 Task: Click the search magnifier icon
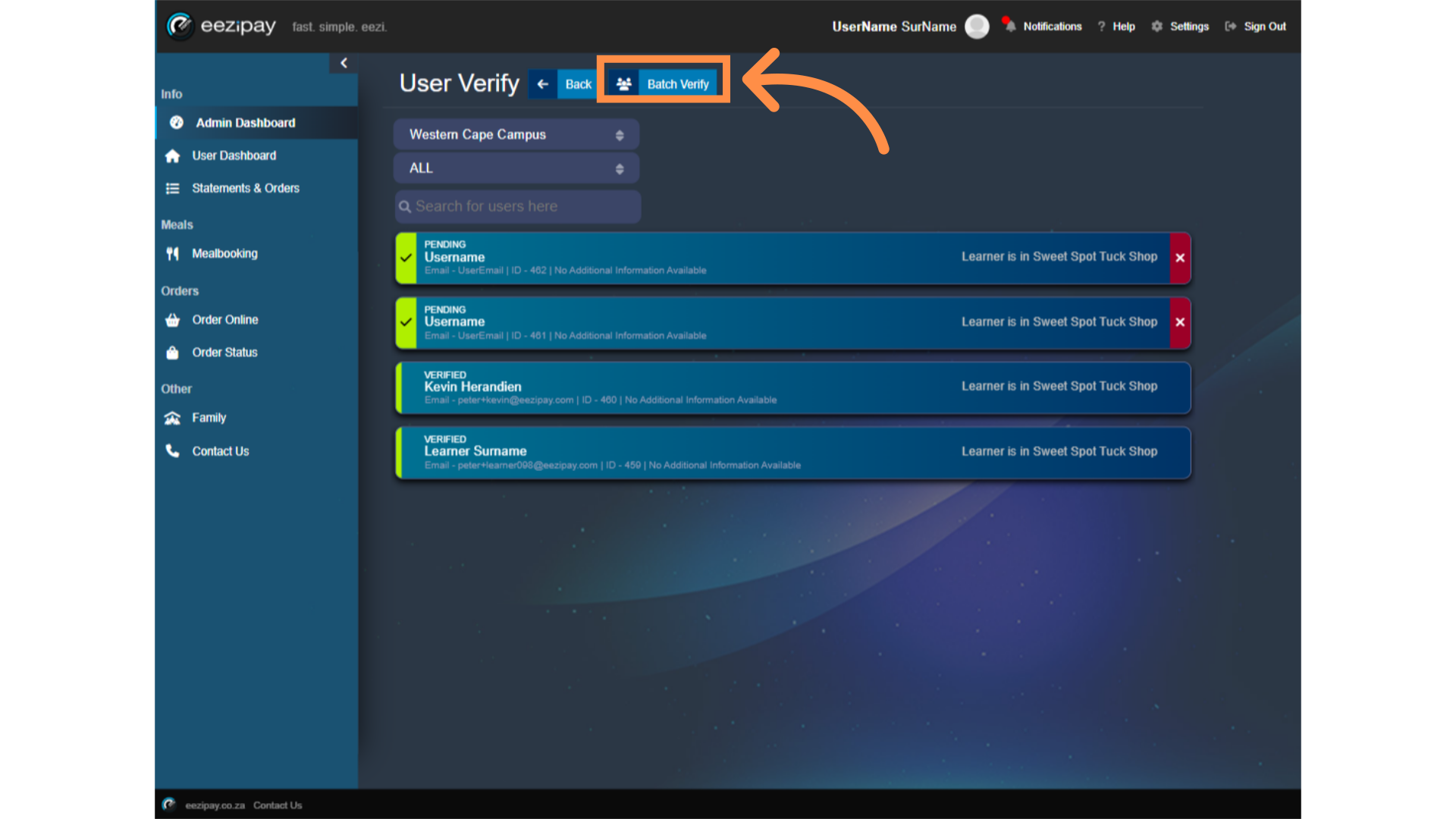coord(405,206)
